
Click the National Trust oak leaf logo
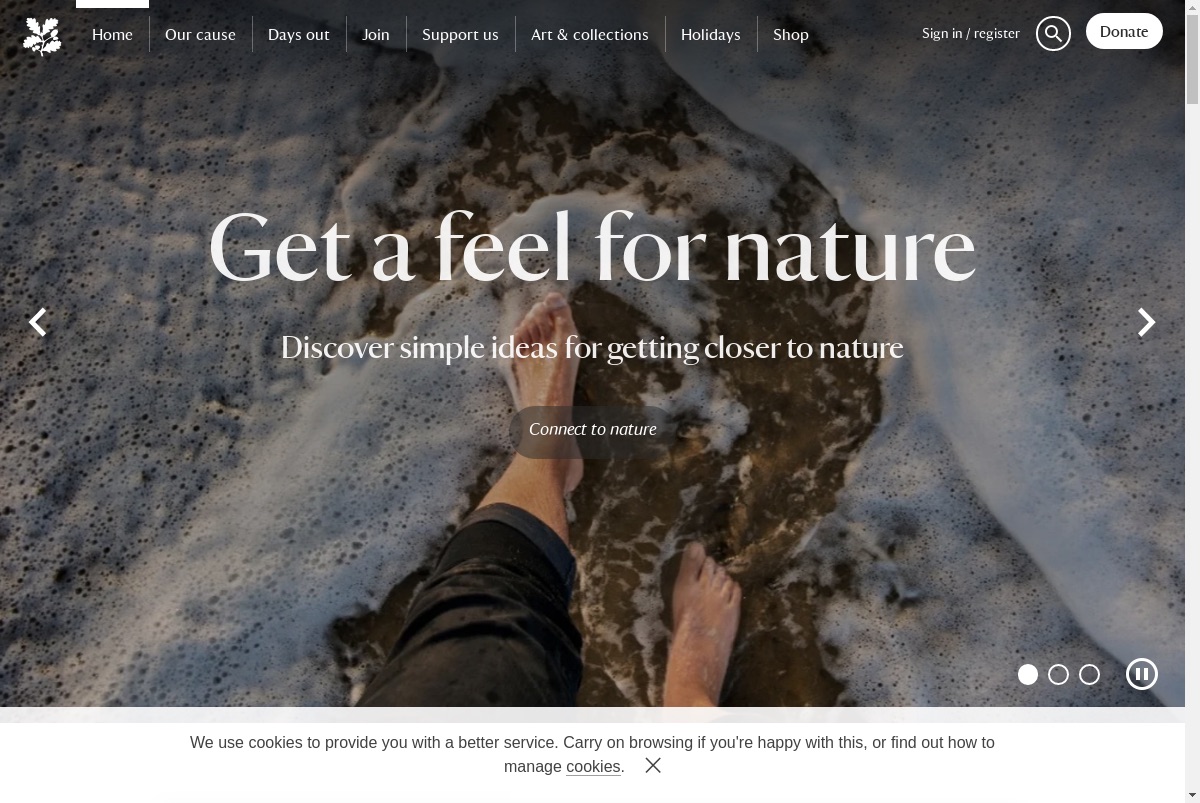[42, 37]
